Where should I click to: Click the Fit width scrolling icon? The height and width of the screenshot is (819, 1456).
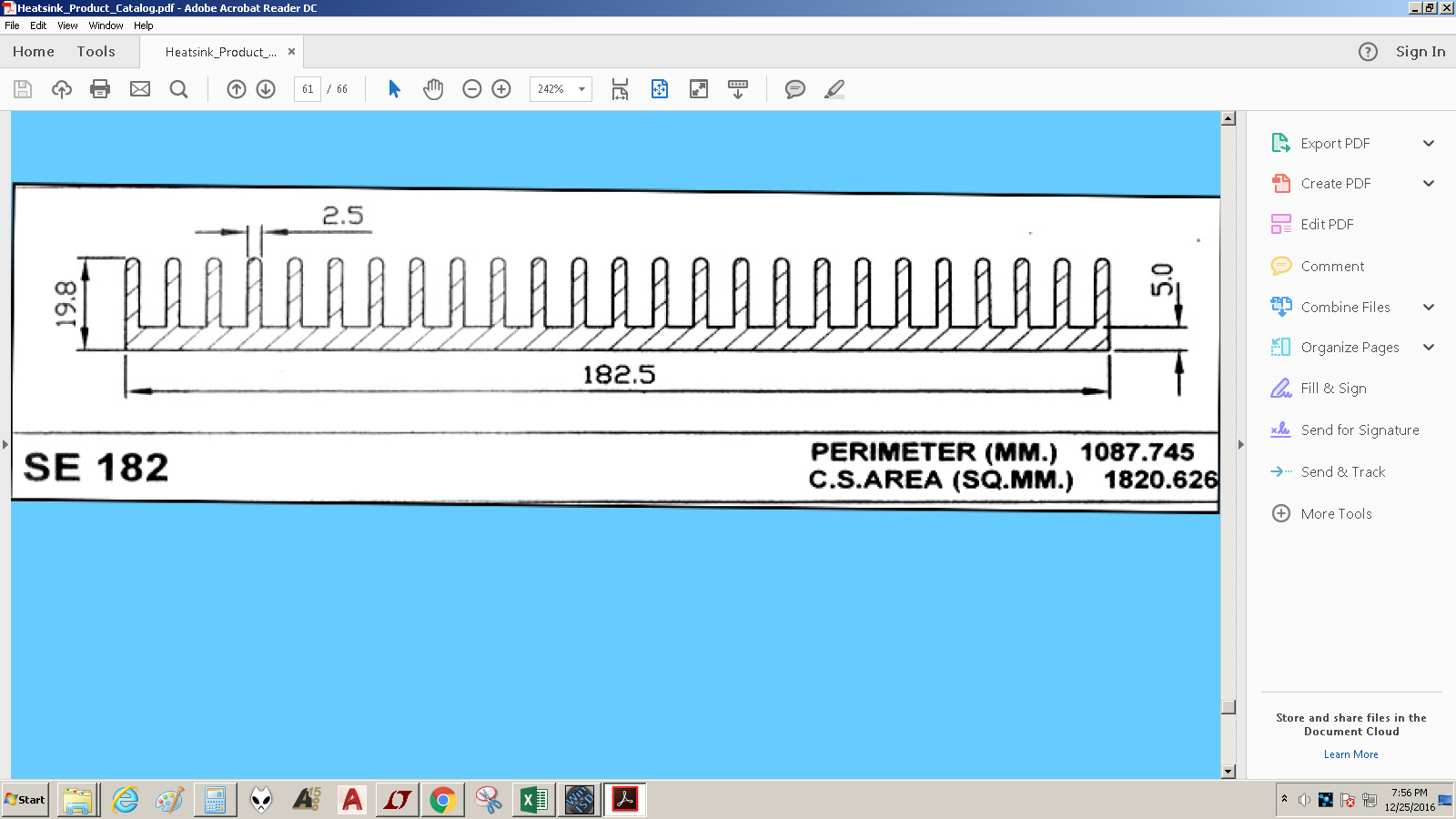click(620, 89)
